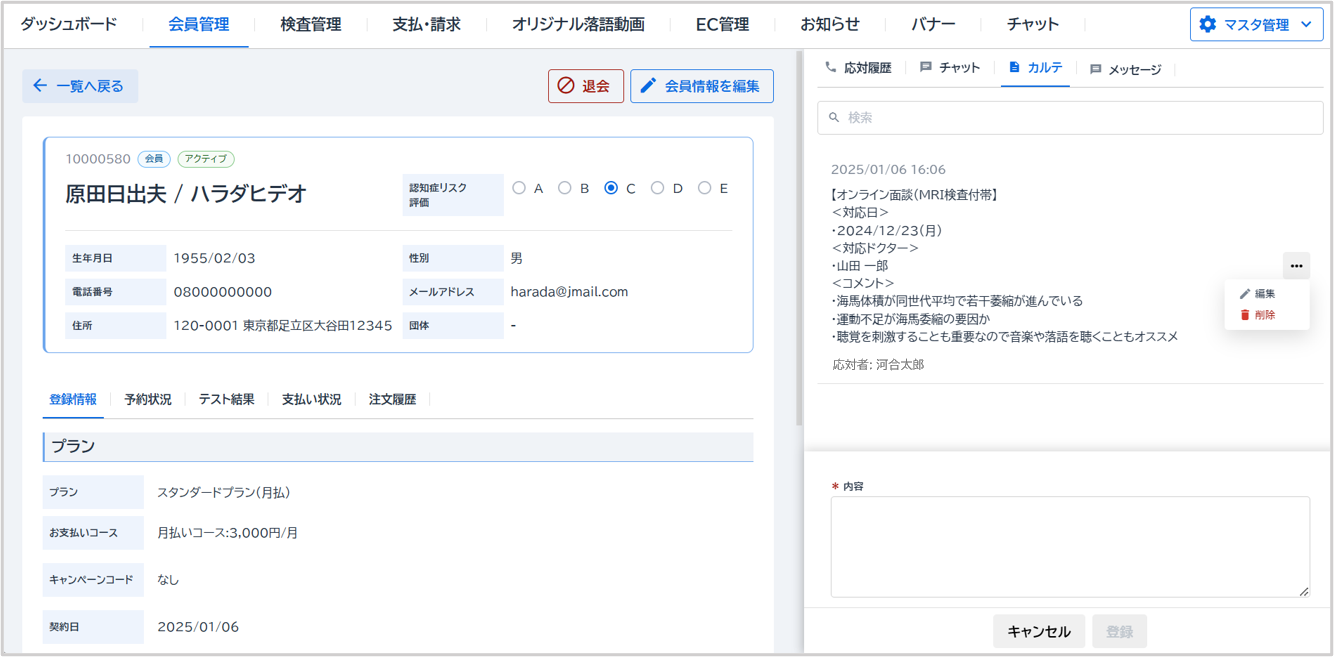The height and width of the screenshot is (657, 1334).
Task: Click the prohibition icon on 退会 button
Action: pyautogui.click(x=566, y=86)
